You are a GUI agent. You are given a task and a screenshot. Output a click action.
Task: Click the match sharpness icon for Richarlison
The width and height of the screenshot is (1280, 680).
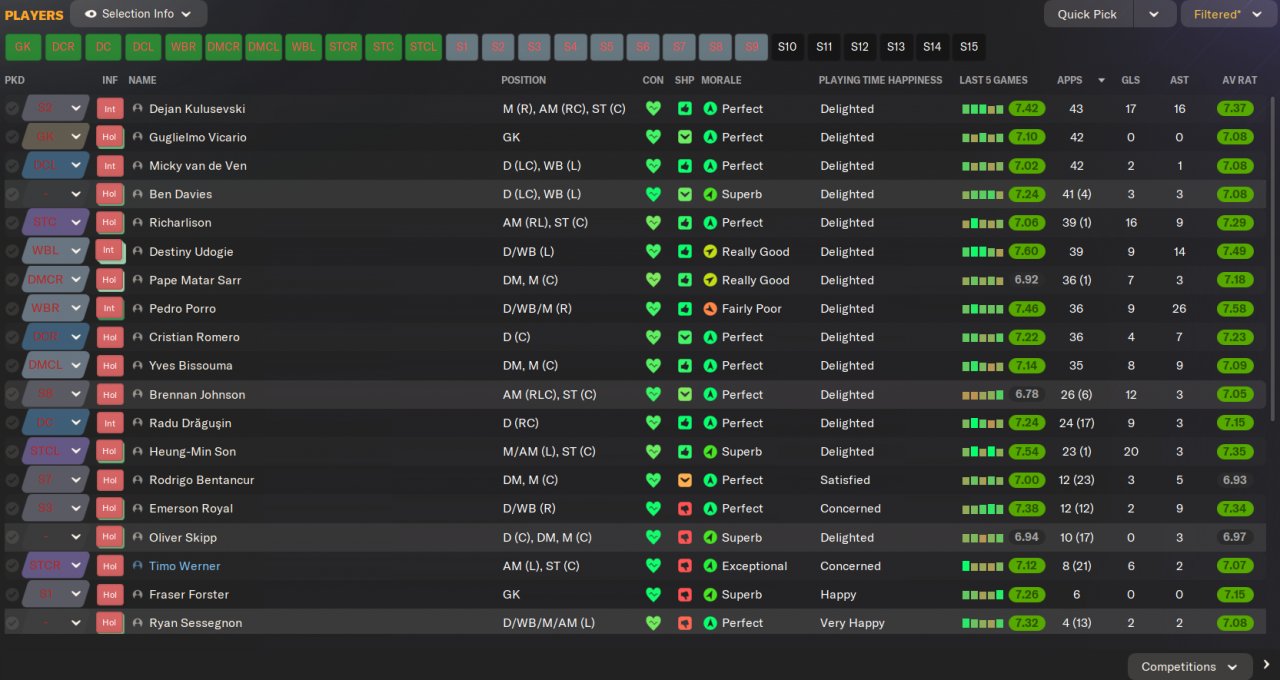(685, 223)
